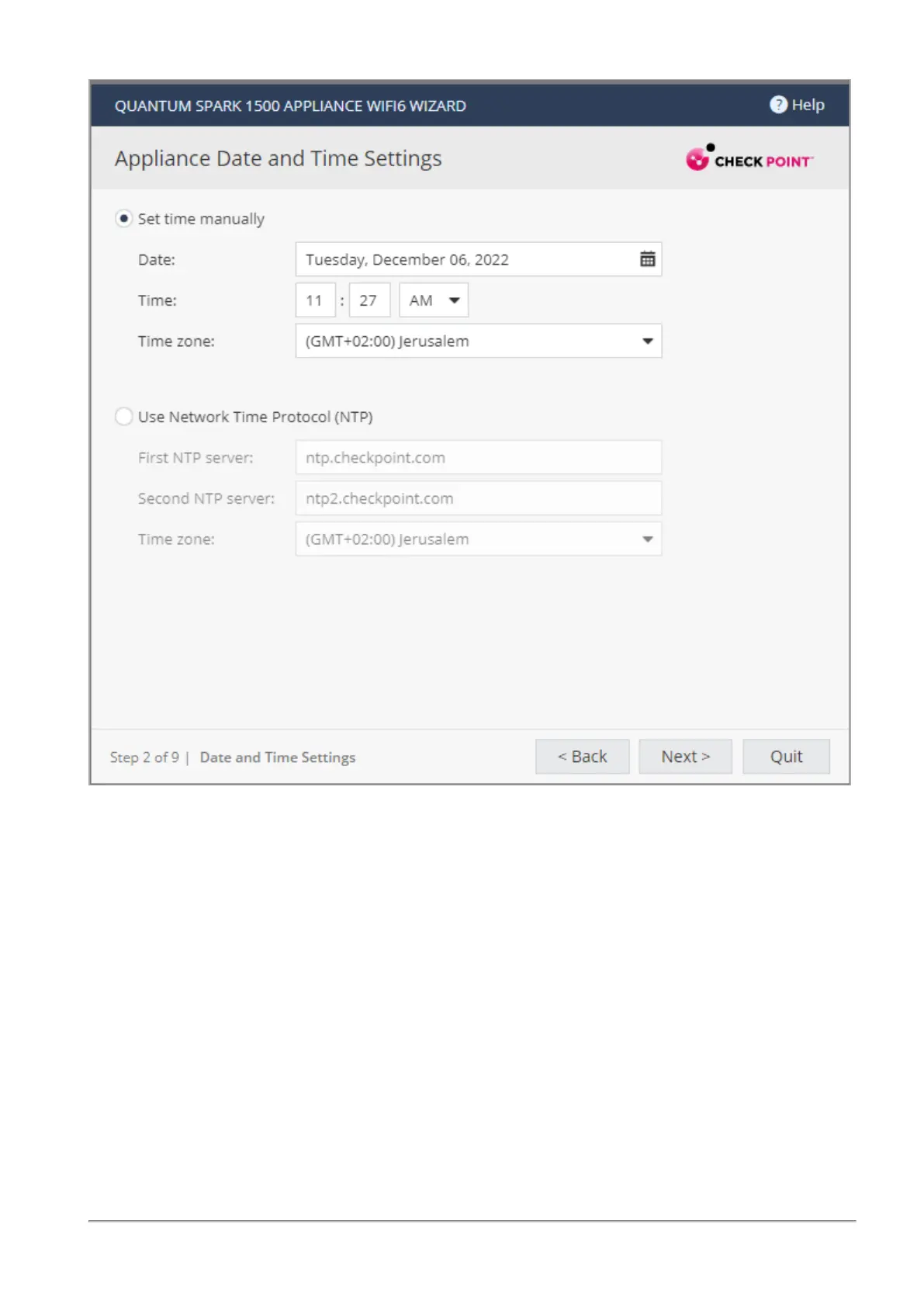This screenshot has height=1307, width=924.
Task: Click the Time: label
Action: (x=157, y=300)
